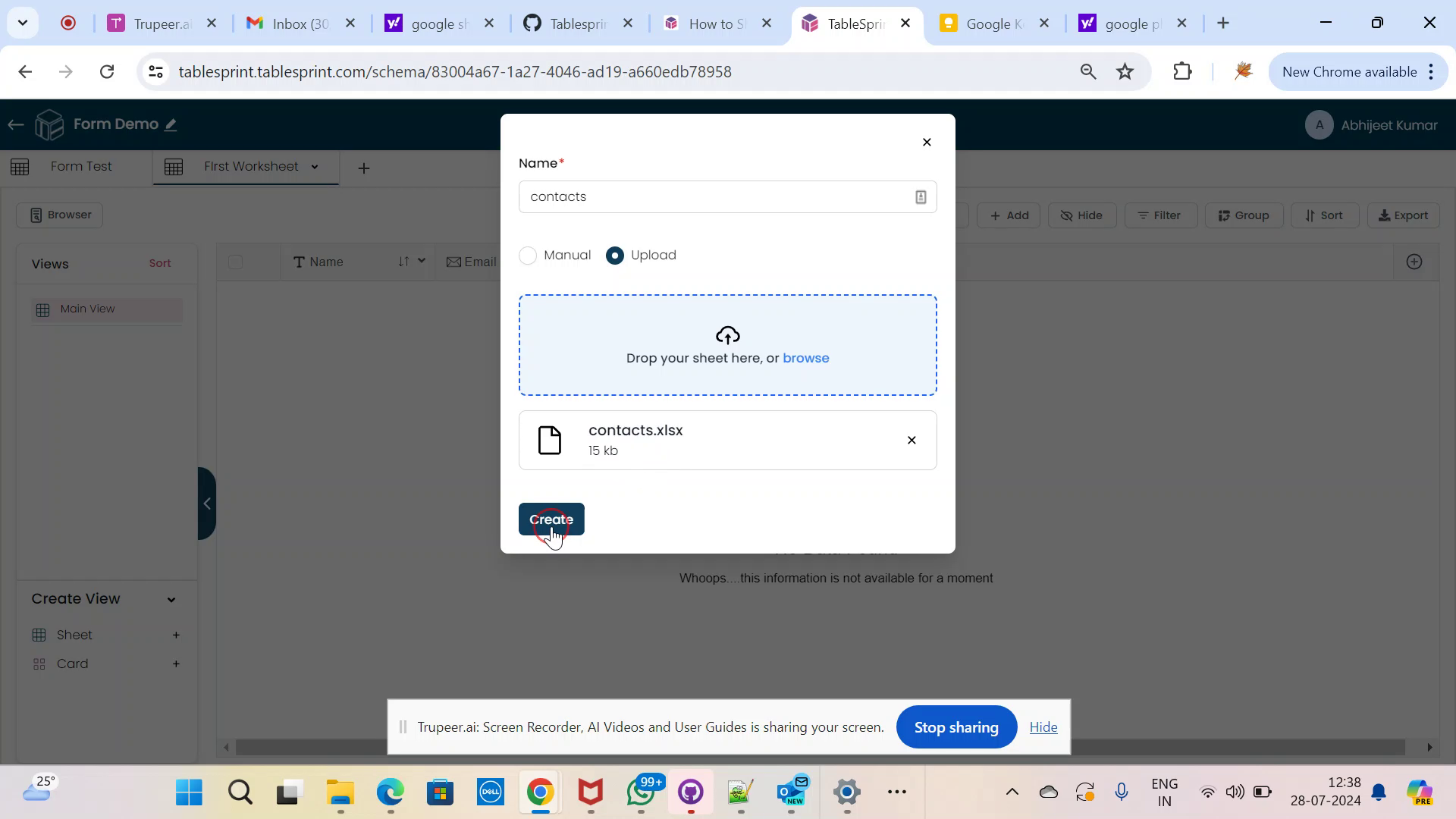This screenshot has width=1456, height=819.
Task: Select the Main View item
Action: pos(87,309)
